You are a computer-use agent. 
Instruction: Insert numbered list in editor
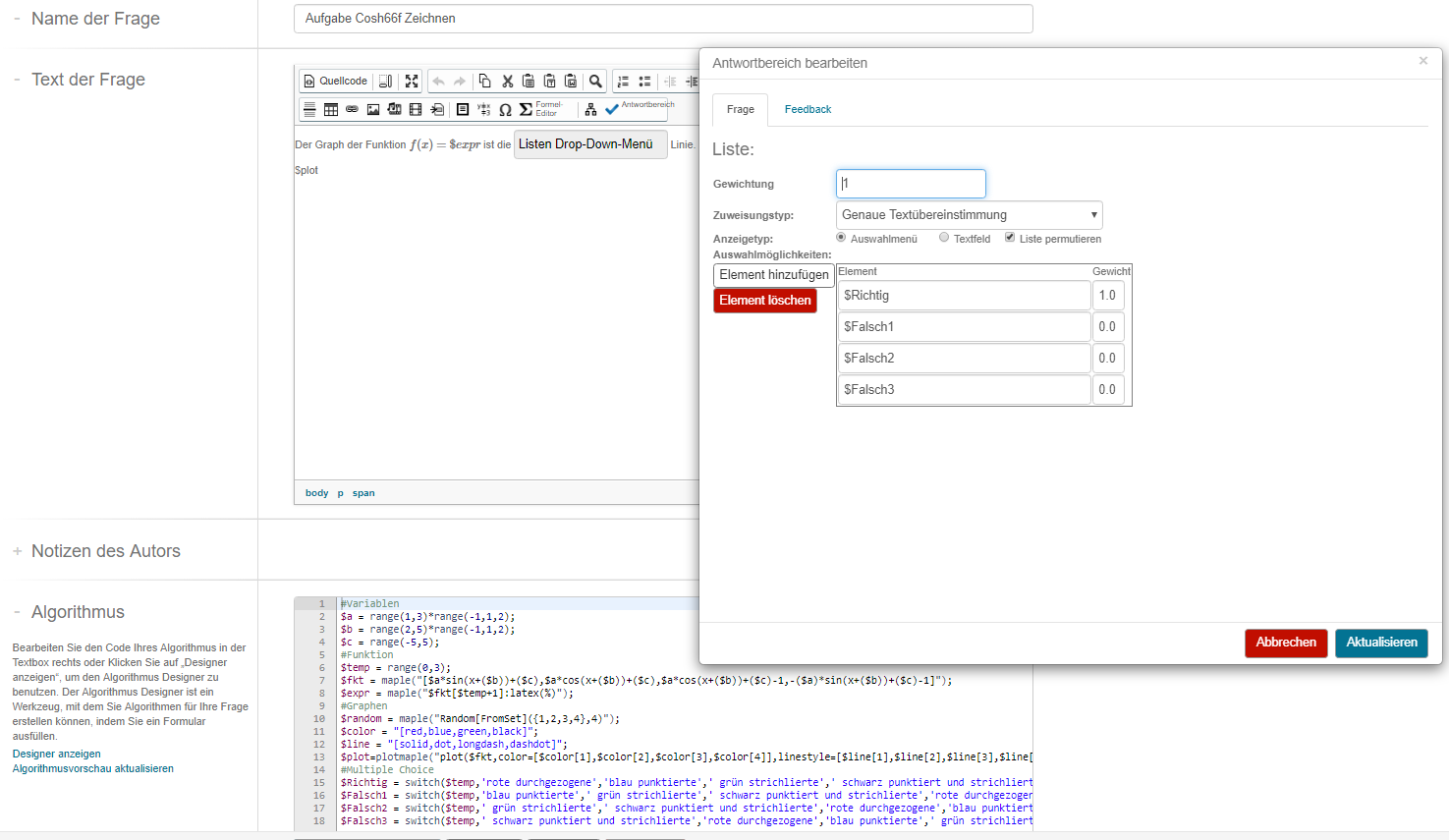coord(623,82)
